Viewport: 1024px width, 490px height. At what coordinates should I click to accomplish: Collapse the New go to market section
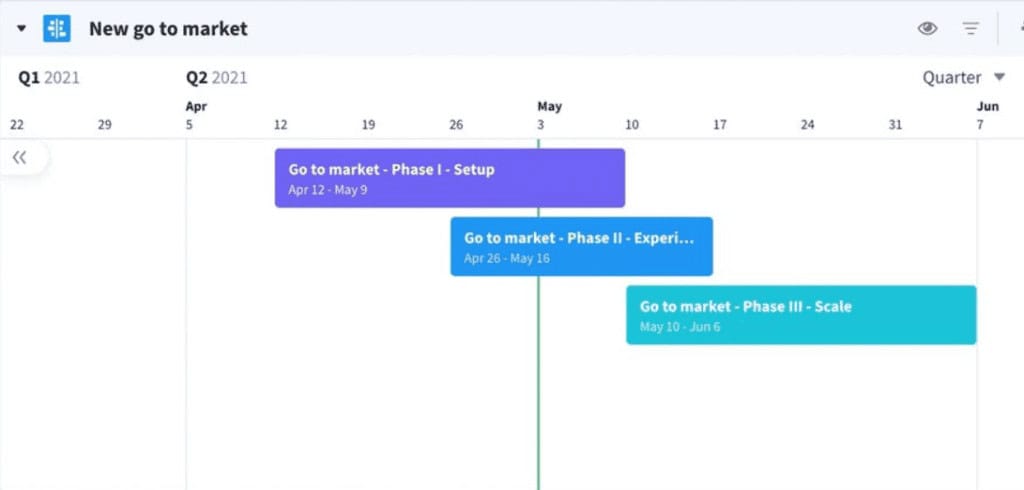coord(22,29)
